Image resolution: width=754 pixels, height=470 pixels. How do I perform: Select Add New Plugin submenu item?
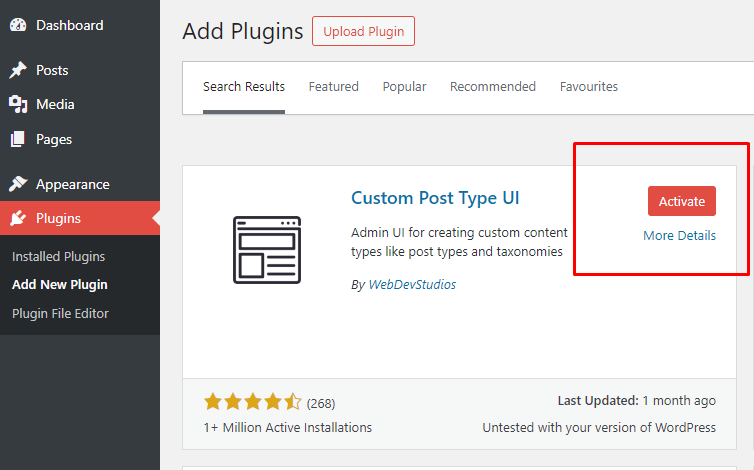(x=60, y=285)
